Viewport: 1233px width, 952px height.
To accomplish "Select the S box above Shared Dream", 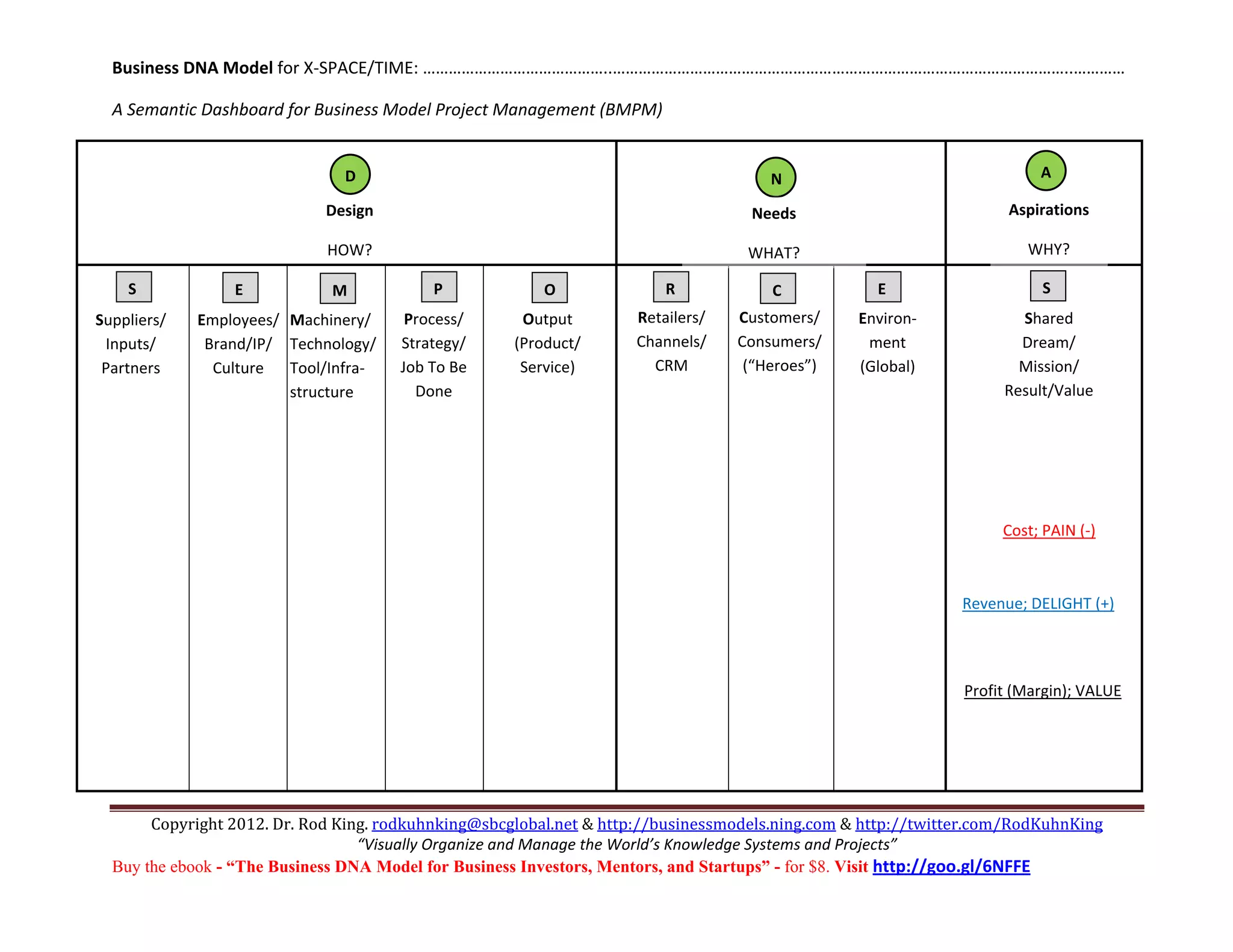I will tap(1048, 286).
